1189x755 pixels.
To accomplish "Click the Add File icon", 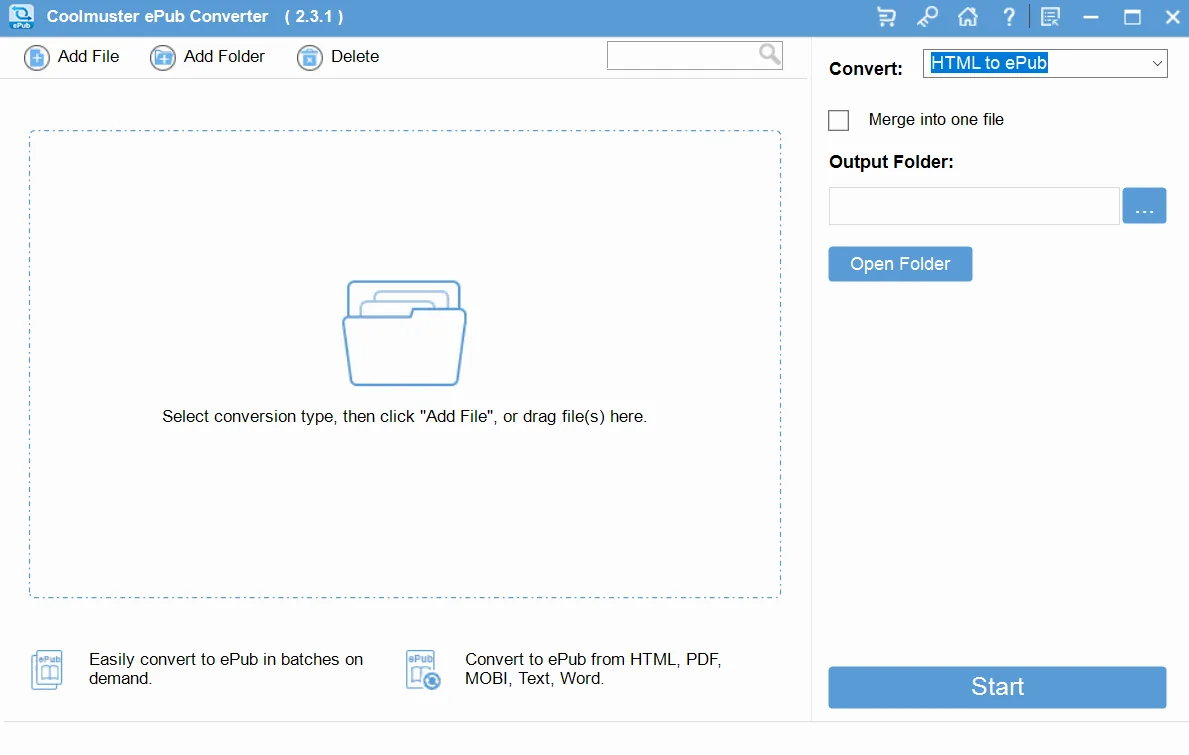I will tap(36, 58).
